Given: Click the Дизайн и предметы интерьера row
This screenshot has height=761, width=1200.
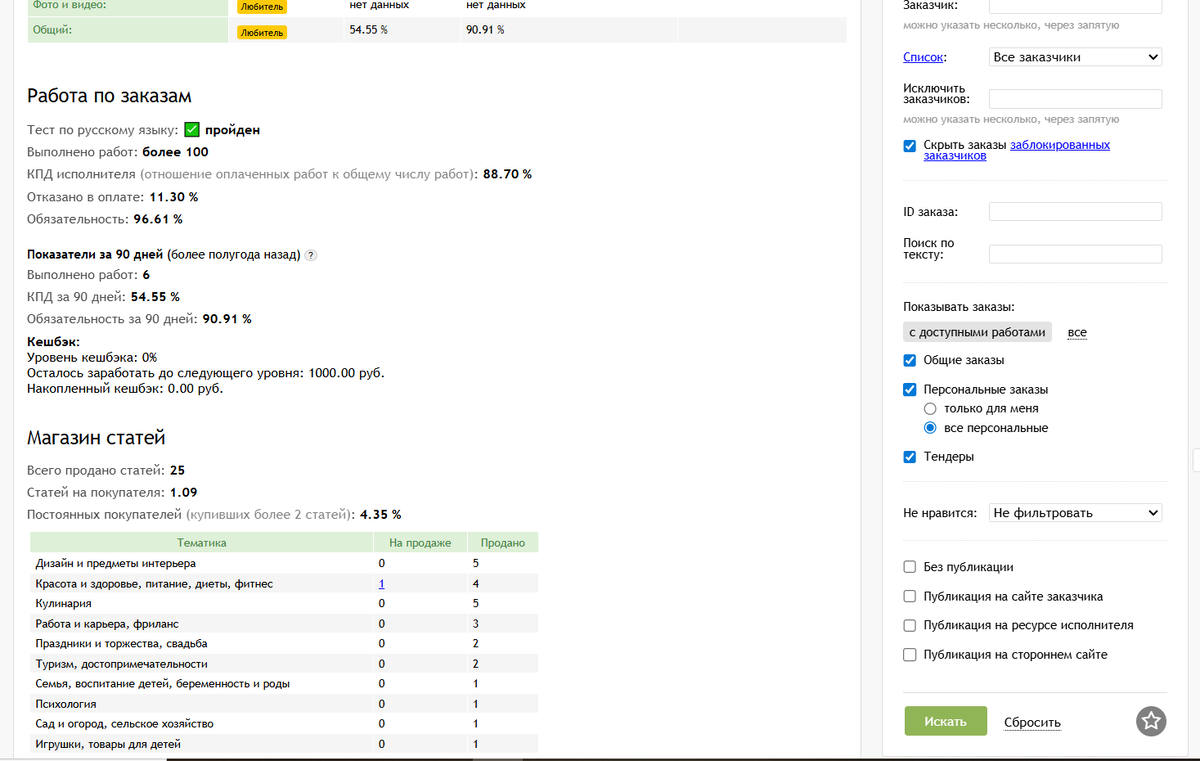Looking at the screenshot, I should pyautogui.click(x=284, y=563).
